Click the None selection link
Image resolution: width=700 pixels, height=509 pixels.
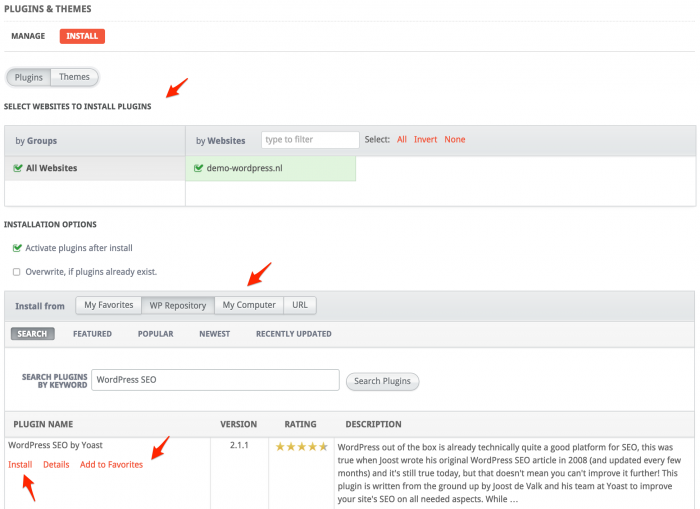[454, 139]
